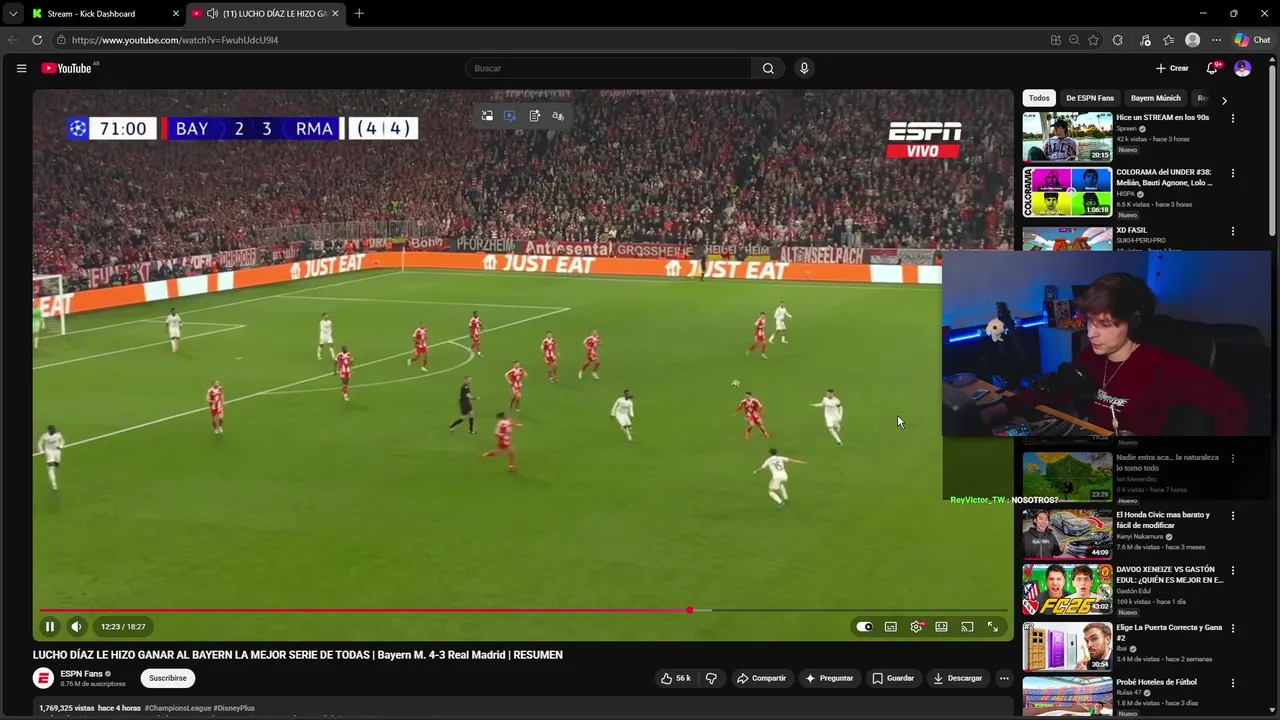Open video player settings gear
The image size is (1280, 720).
[x=916, y=627]
